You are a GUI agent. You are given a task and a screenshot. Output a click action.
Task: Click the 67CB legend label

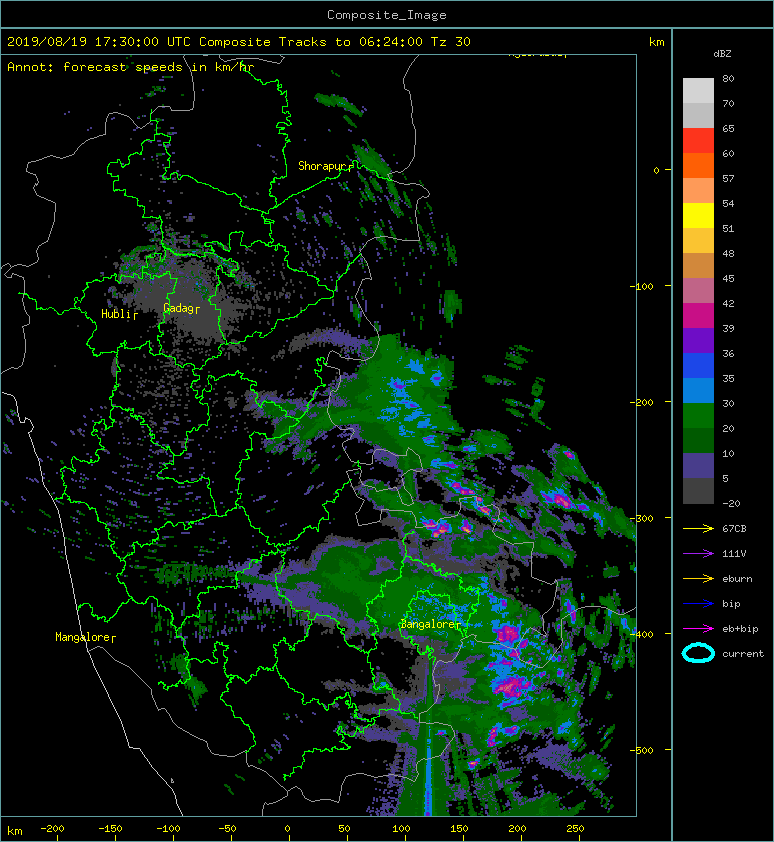[734, 529]
